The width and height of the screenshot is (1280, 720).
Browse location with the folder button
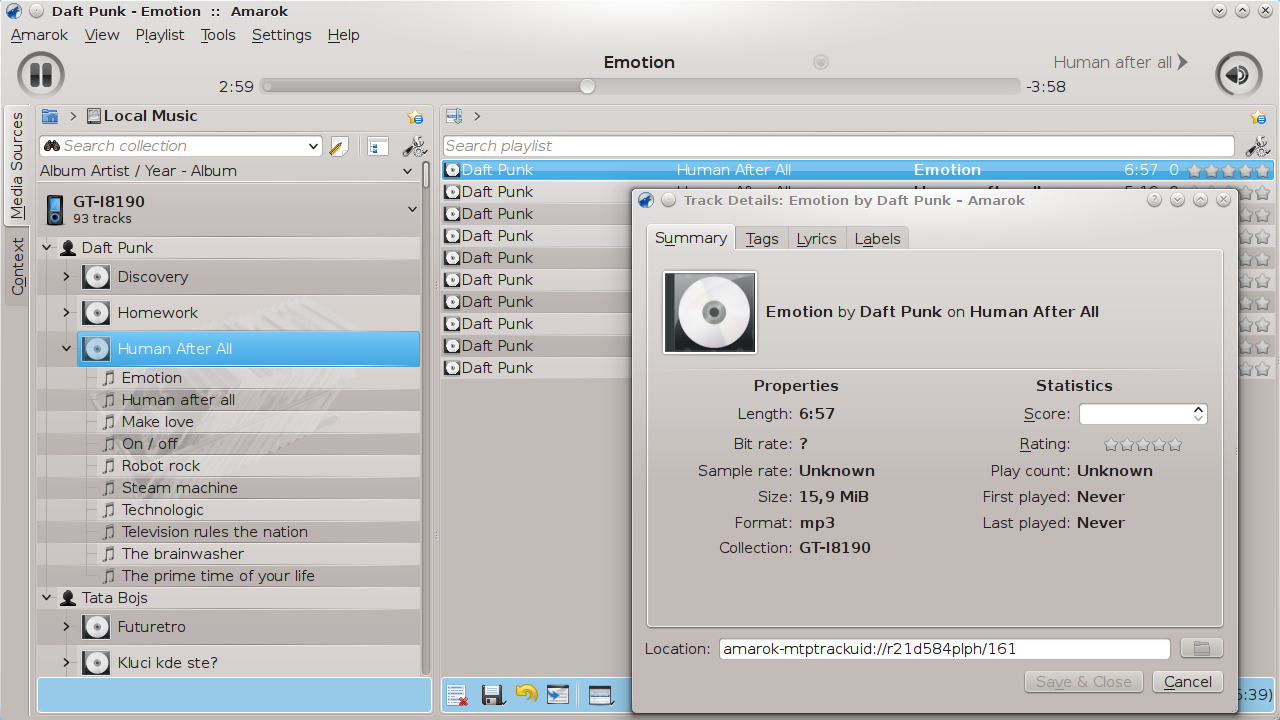click(x=1201, y=649)
